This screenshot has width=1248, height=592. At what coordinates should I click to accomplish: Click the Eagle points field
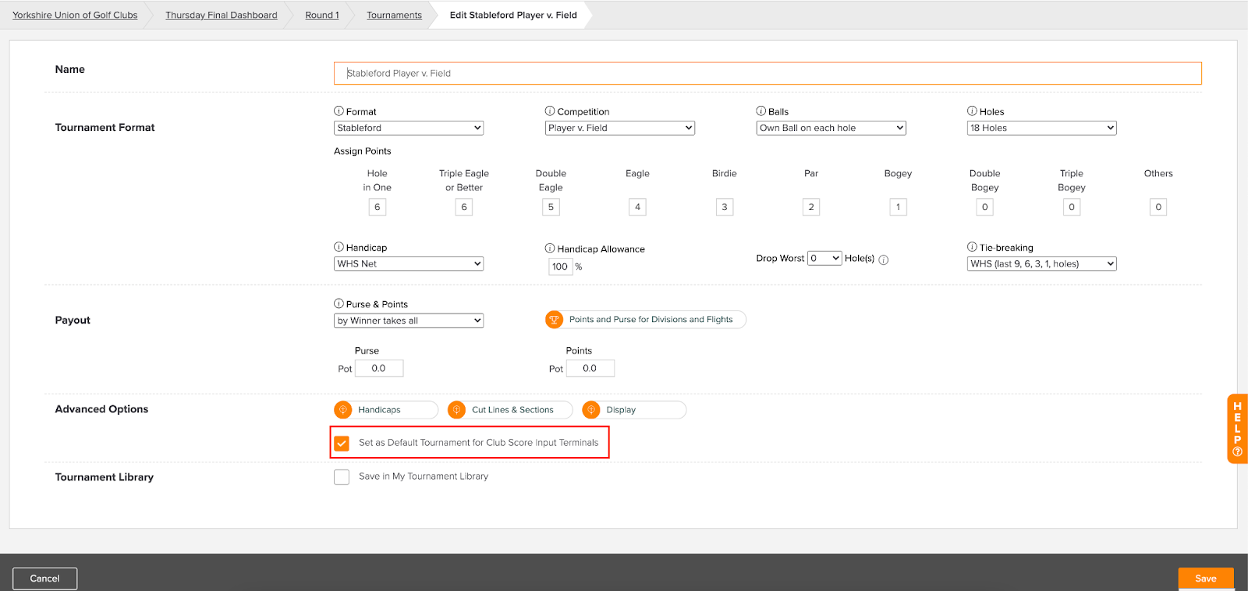637,208
